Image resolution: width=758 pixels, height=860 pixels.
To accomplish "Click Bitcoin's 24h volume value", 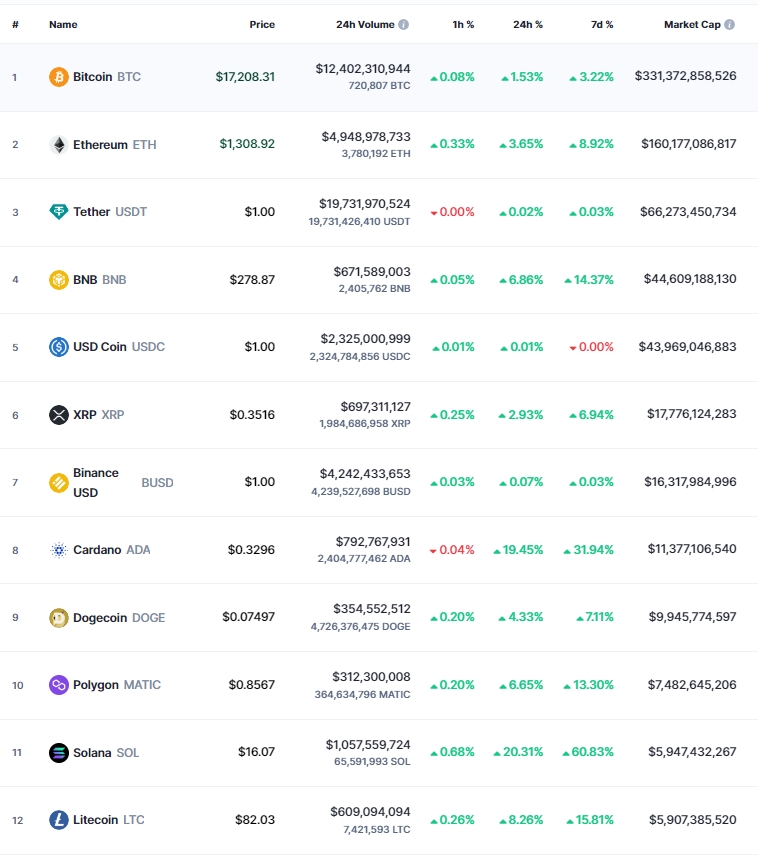I will 363,69.
